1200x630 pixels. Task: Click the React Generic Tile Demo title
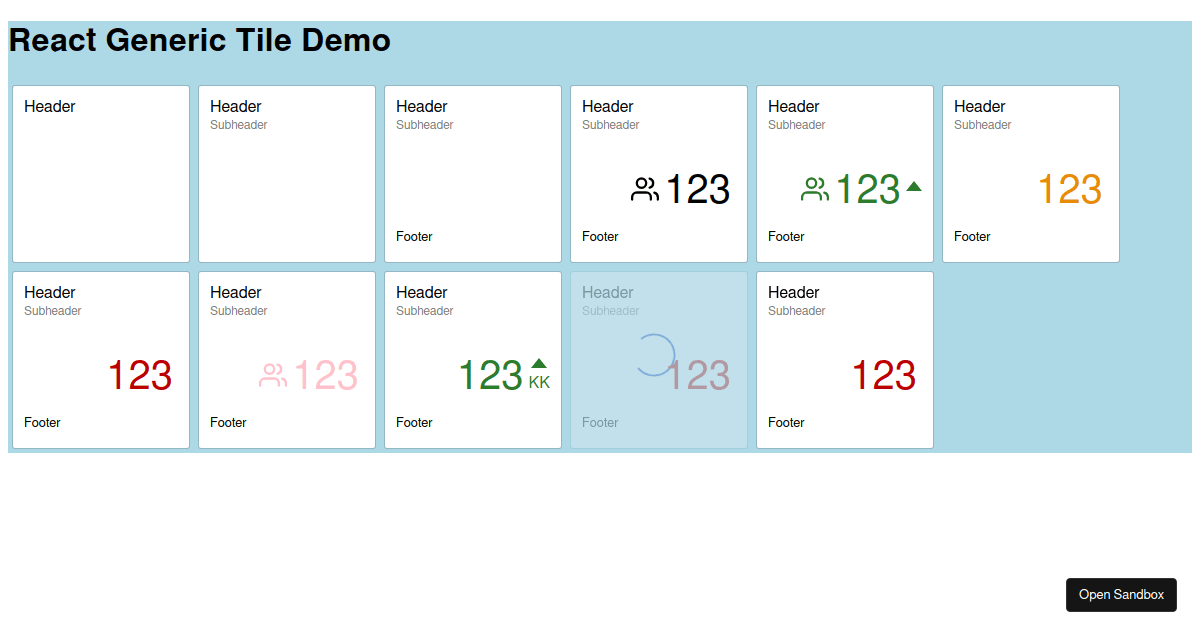tap(200, 40)
